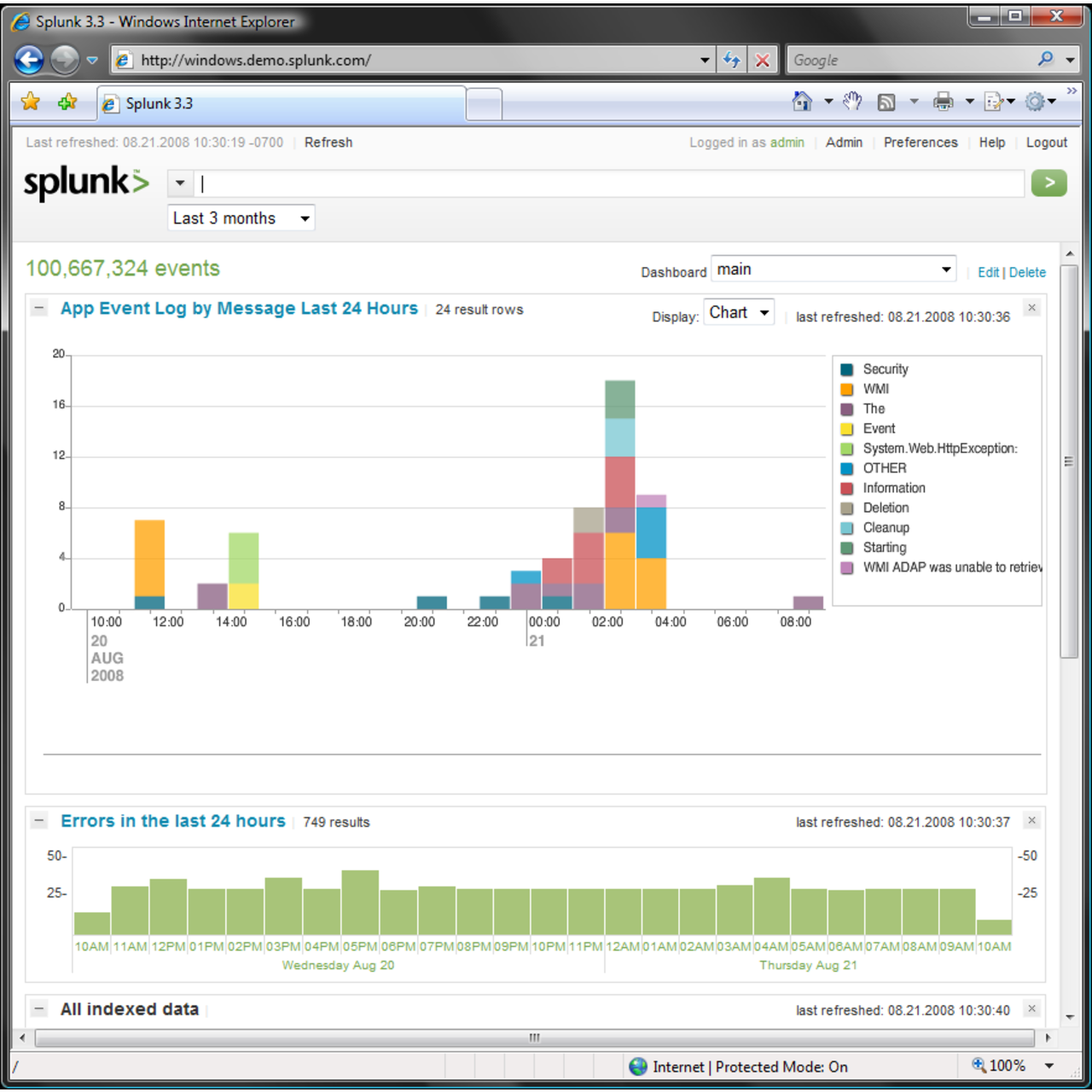Viewport: 1092px width, 1092px height.
Task: Click the Home icon in the browser toolbar
Action: tap(801, 102)
